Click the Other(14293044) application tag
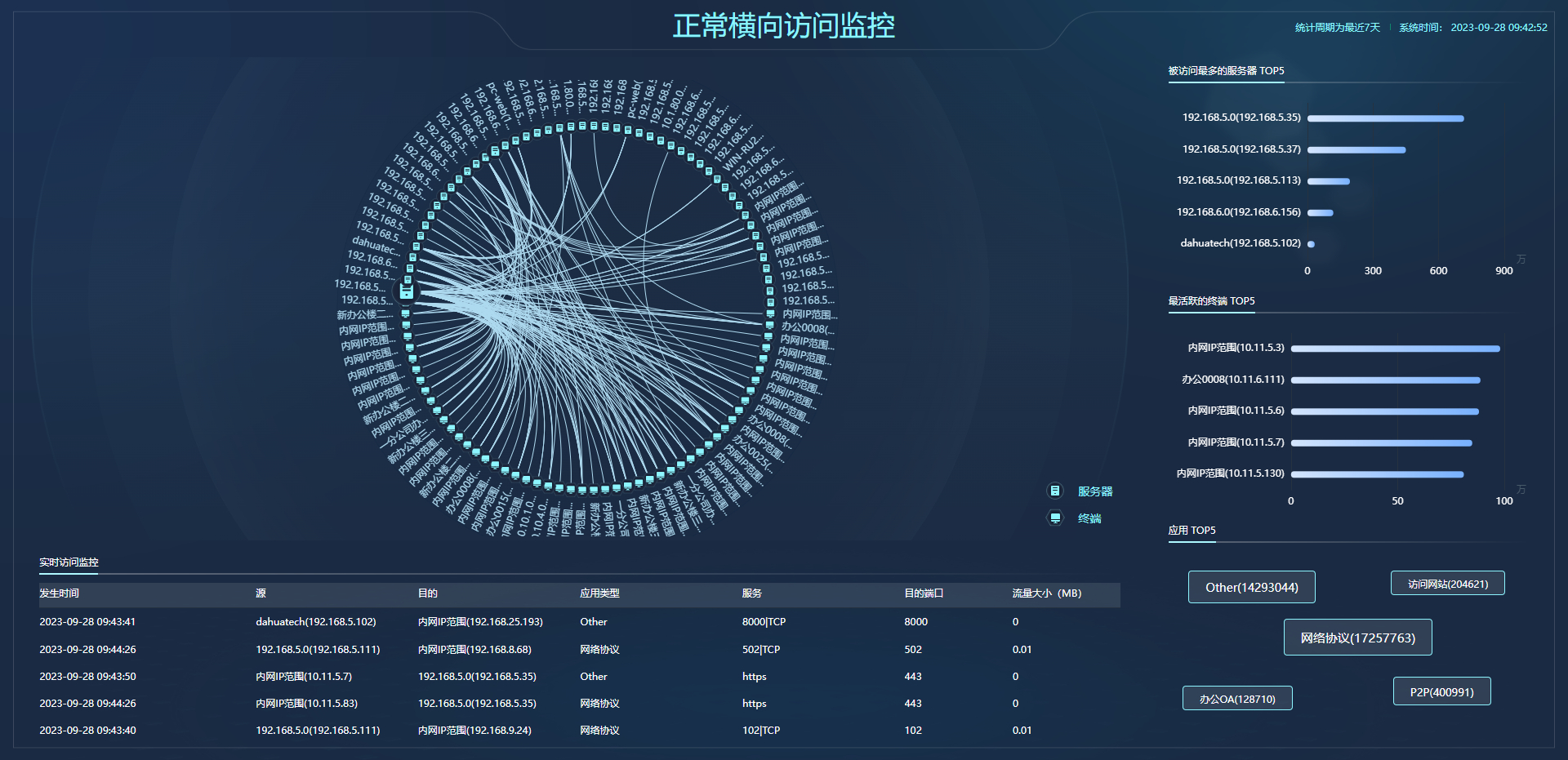This screenshot has width=1568, height=760. [x=1251, y=587]
